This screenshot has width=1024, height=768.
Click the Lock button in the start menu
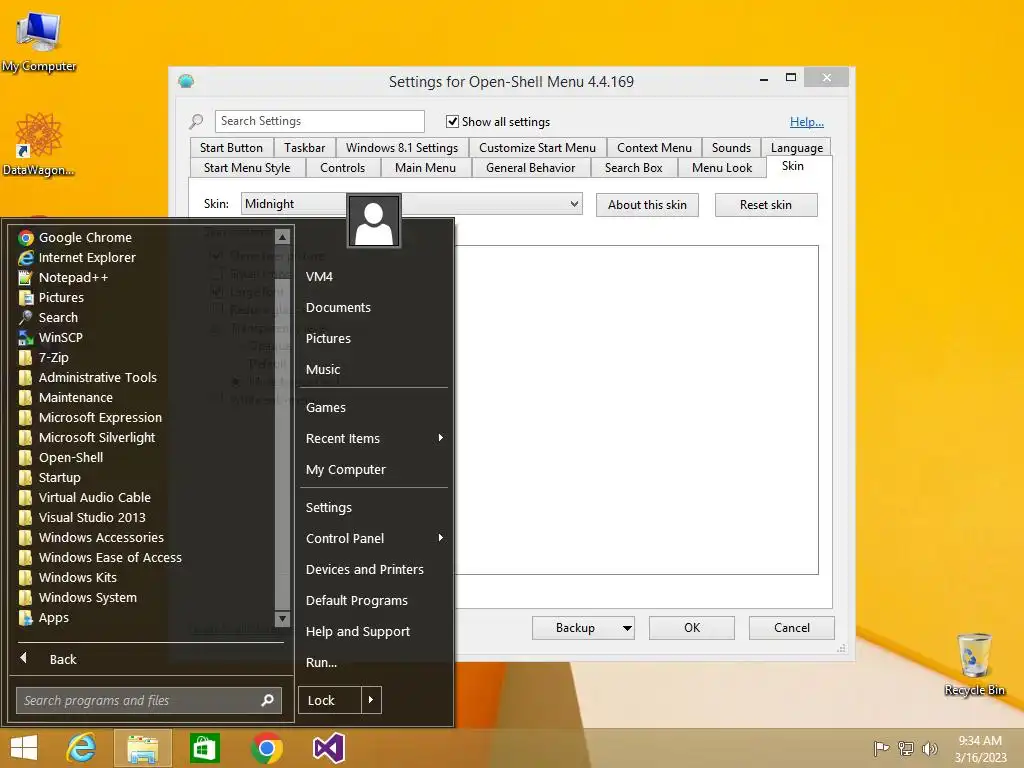[330, 700]
